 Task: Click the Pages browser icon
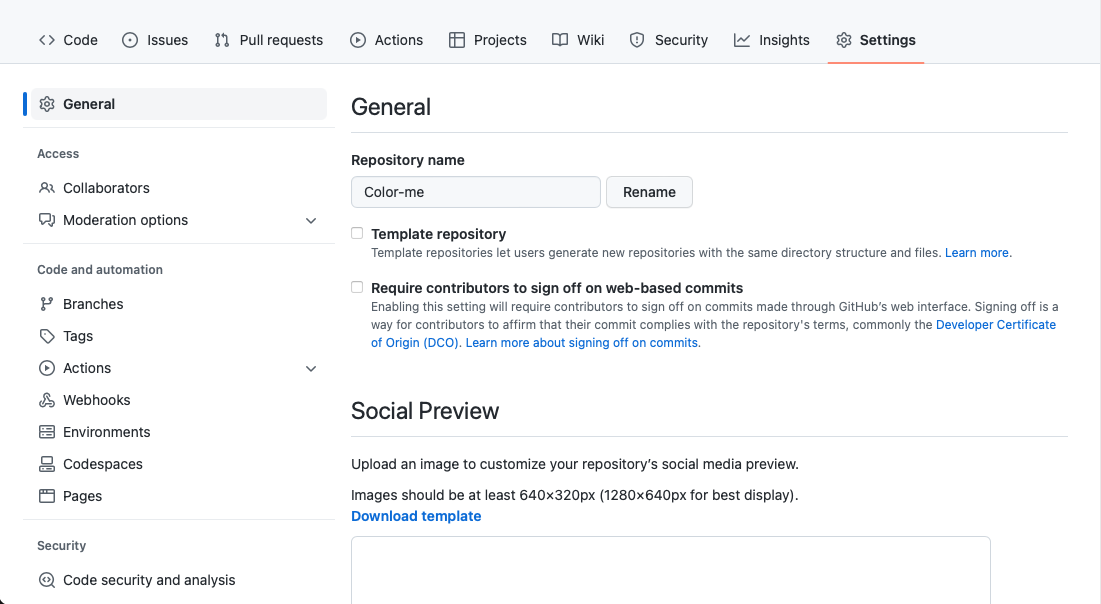47,496
